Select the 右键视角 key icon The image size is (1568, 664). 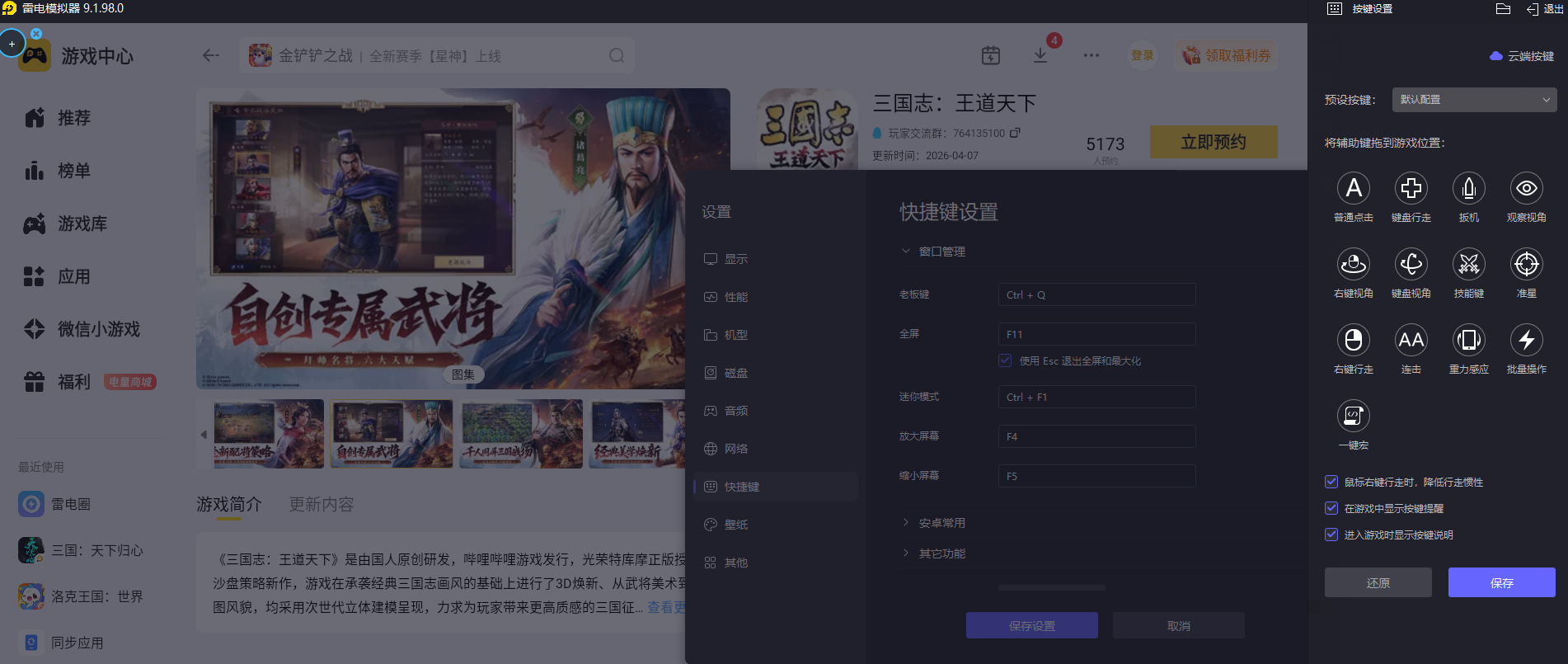pyautogui.click(x=1353, y=264)
